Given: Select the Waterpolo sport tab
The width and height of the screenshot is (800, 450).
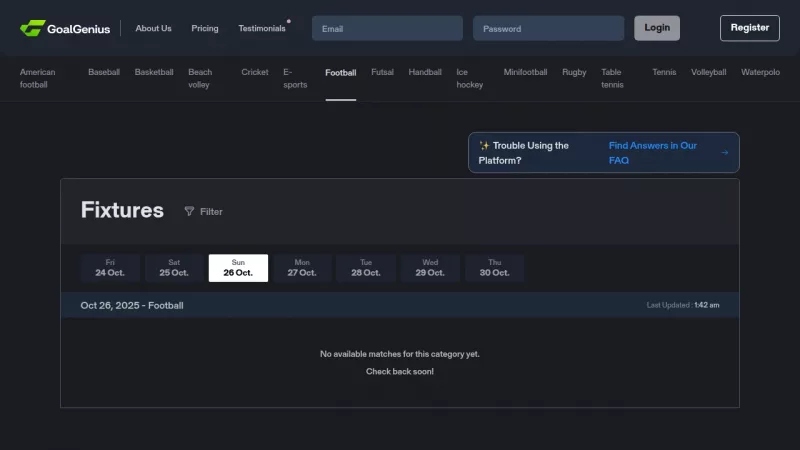Looking at the screenshot, I should pos(760,72).
